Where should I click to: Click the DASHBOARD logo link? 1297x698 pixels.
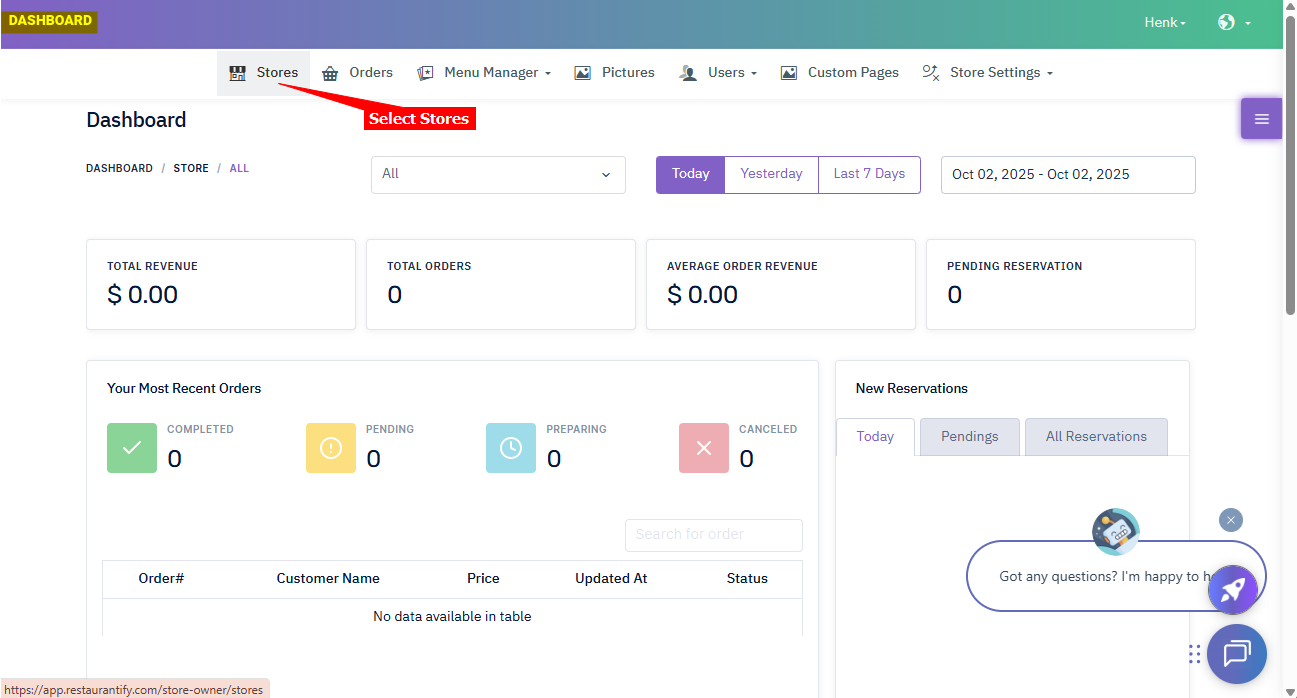pos(50,21)
